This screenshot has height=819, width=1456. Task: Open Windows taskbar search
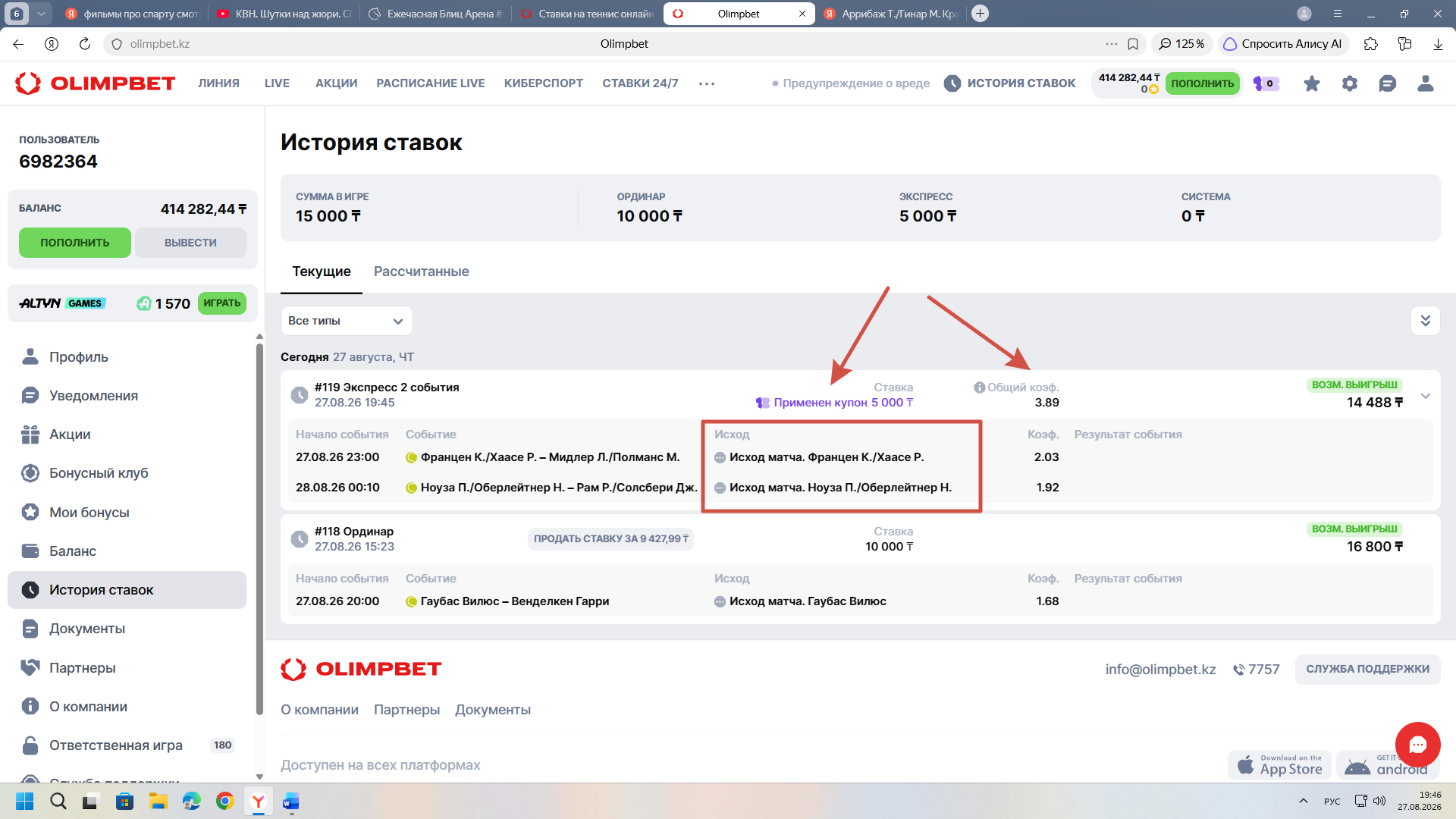pos(58,801)
